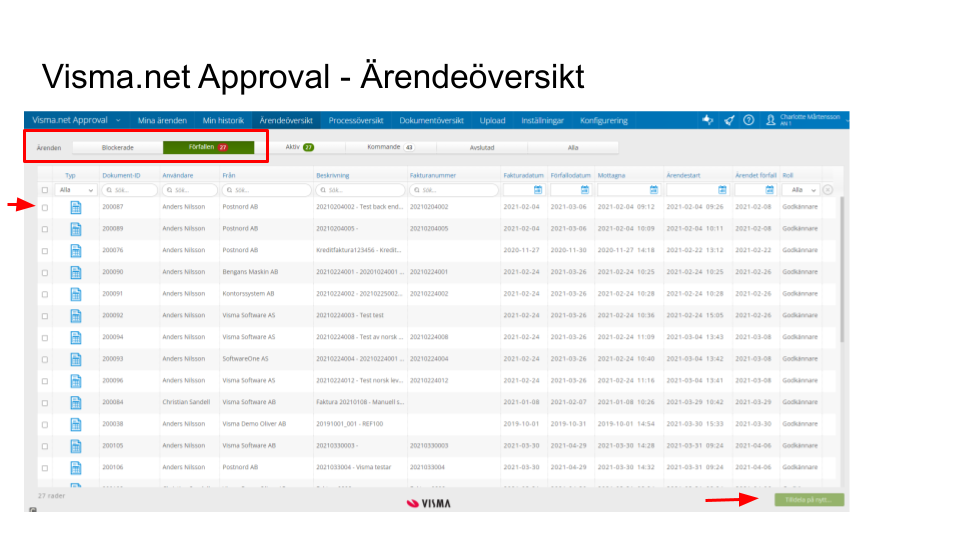This screenshot has height=540, width=960.
Task: Open Ärendet förfall calendar picker icon
Action: coord(770,190)
